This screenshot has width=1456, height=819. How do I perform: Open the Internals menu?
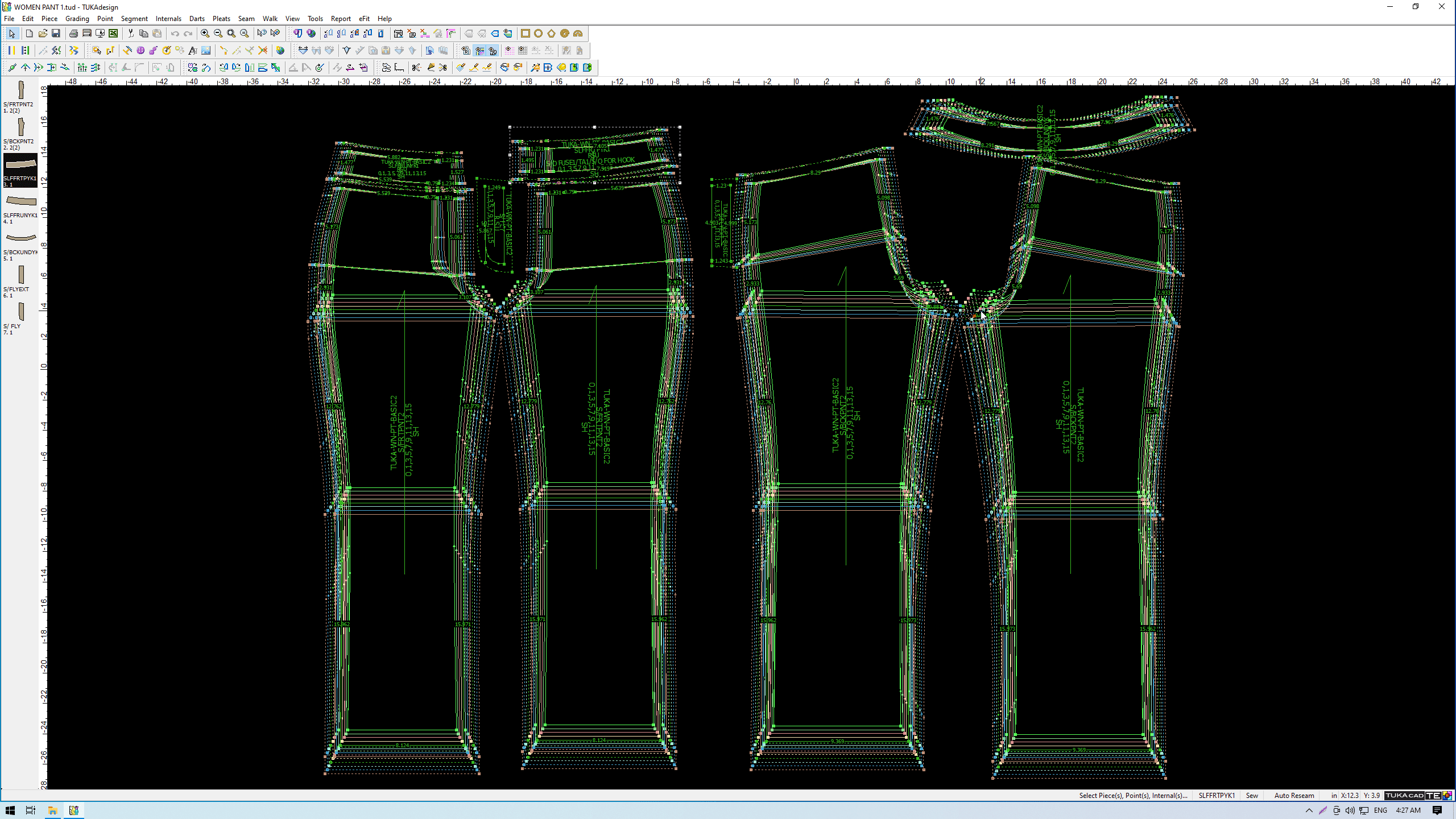(x=168, y=18)
